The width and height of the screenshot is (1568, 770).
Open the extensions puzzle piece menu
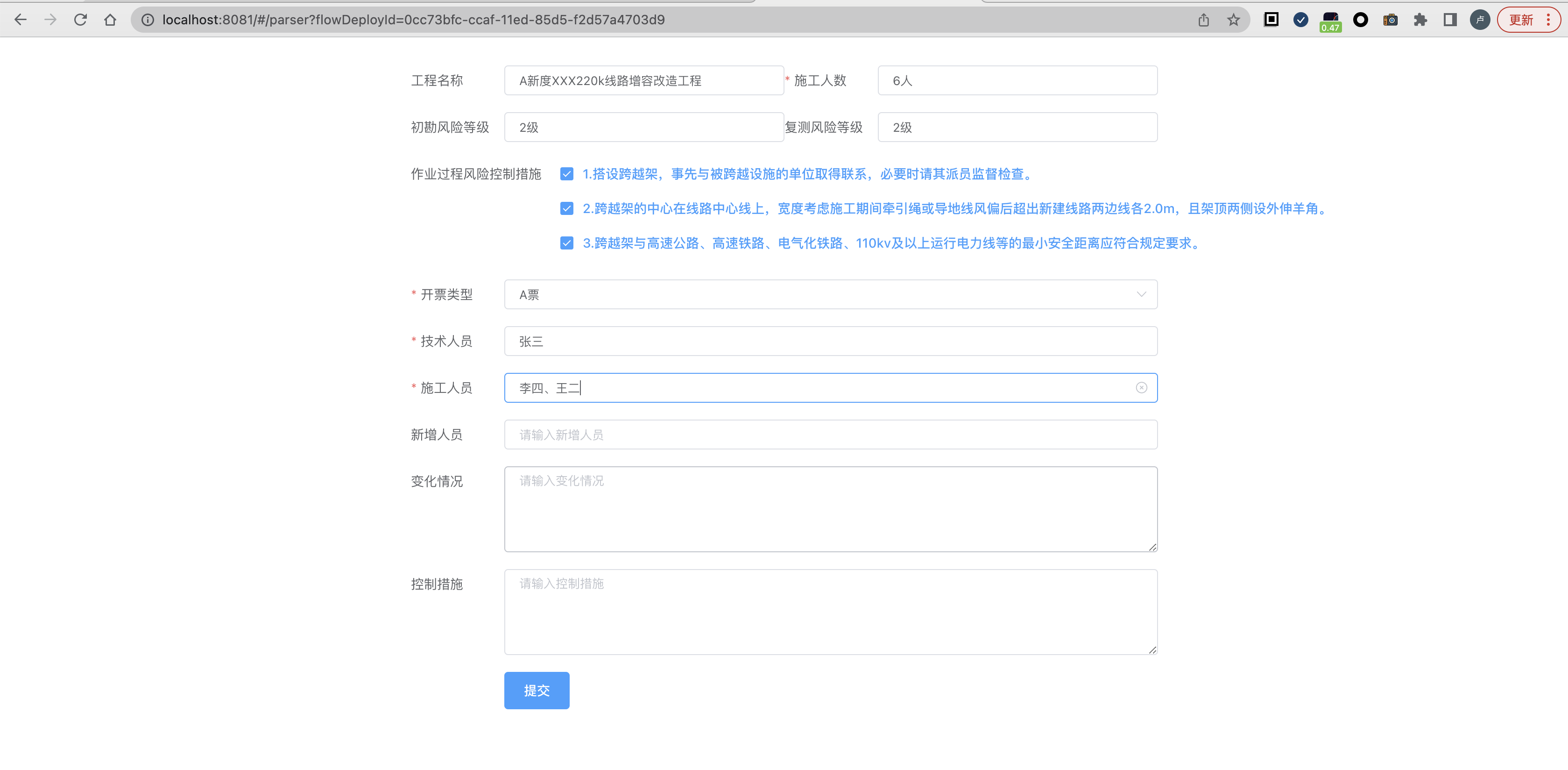click(1420, 20)
